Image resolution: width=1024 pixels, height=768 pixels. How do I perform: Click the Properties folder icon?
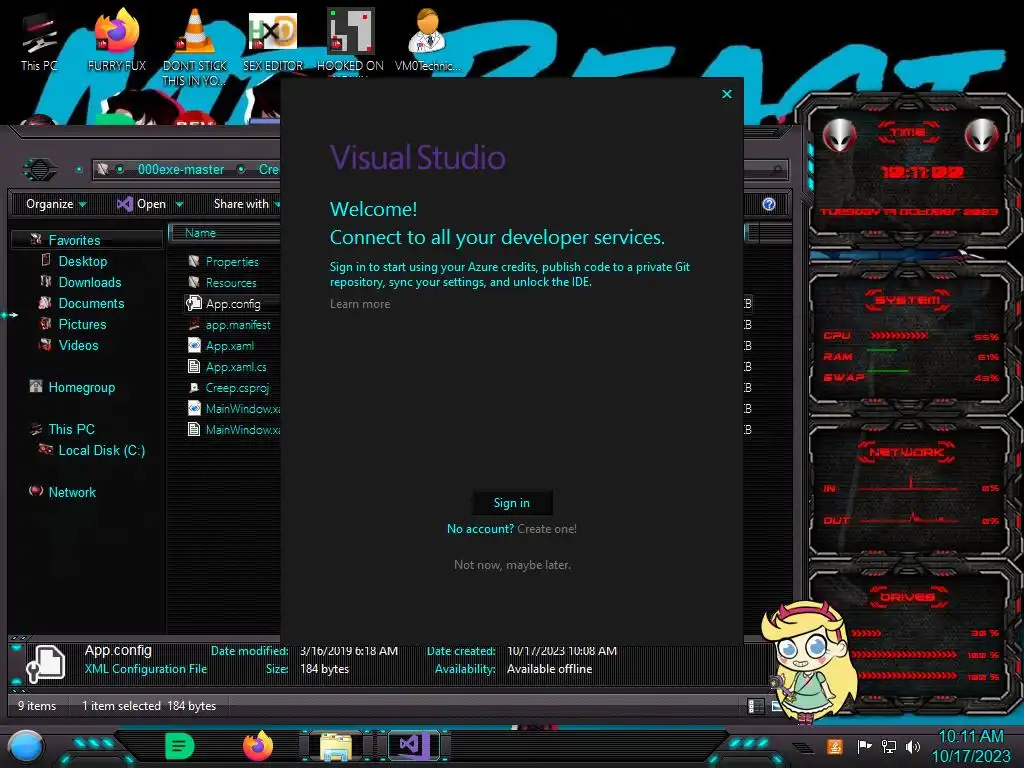pyautogui.click(x=194, y=261)
